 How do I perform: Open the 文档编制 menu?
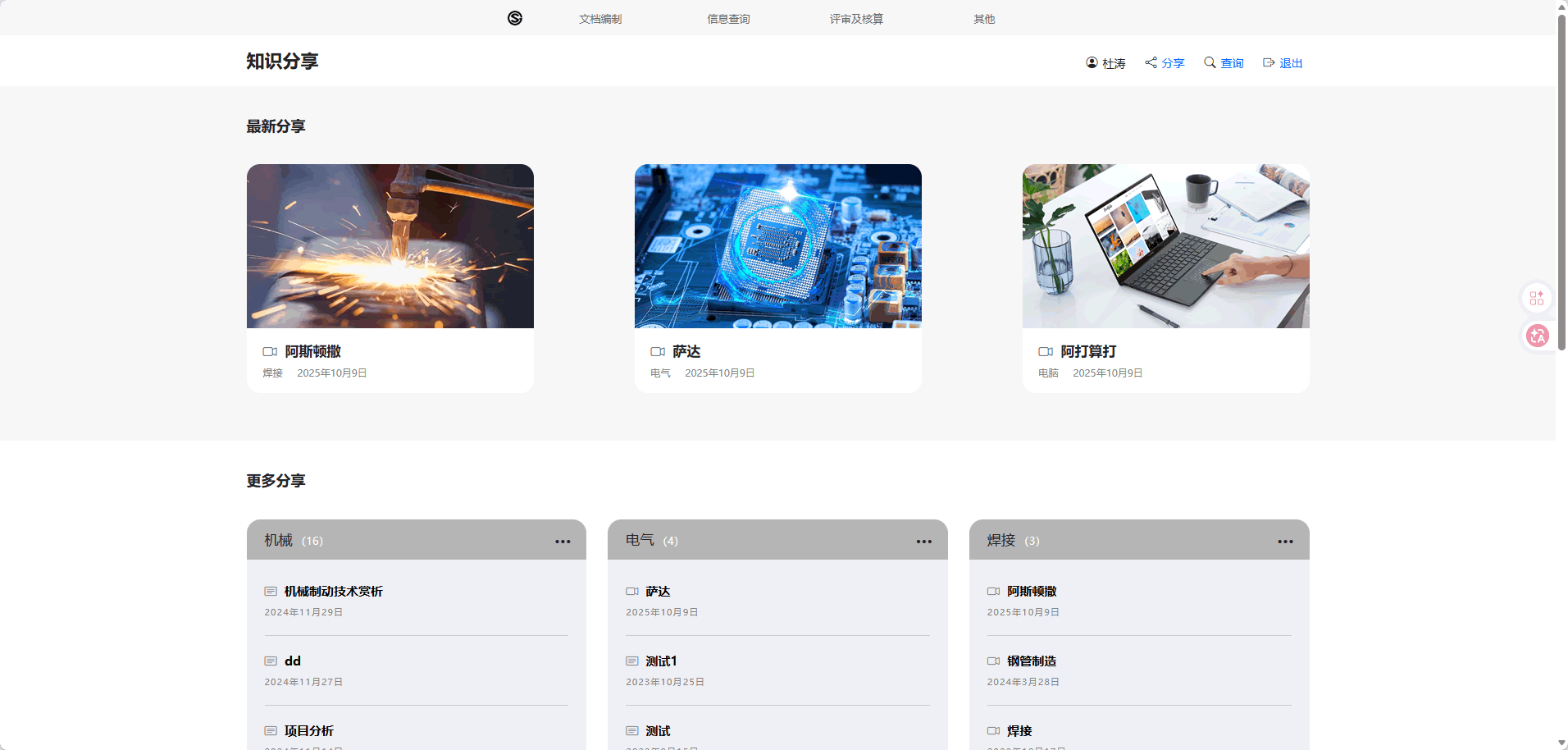click(x=600, y=19)
